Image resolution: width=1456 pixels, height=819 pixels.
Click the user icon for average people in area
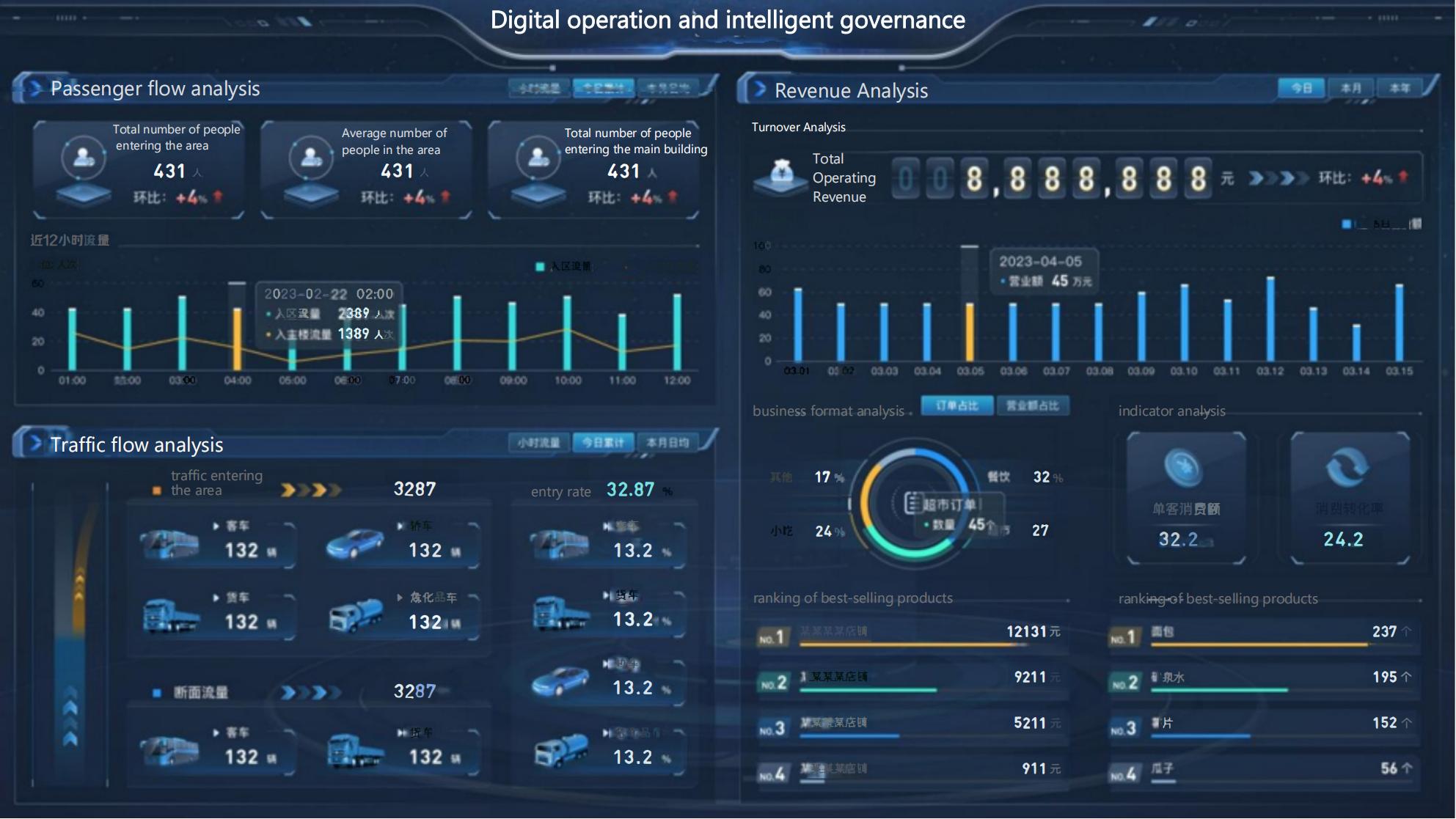click(311, 157)
